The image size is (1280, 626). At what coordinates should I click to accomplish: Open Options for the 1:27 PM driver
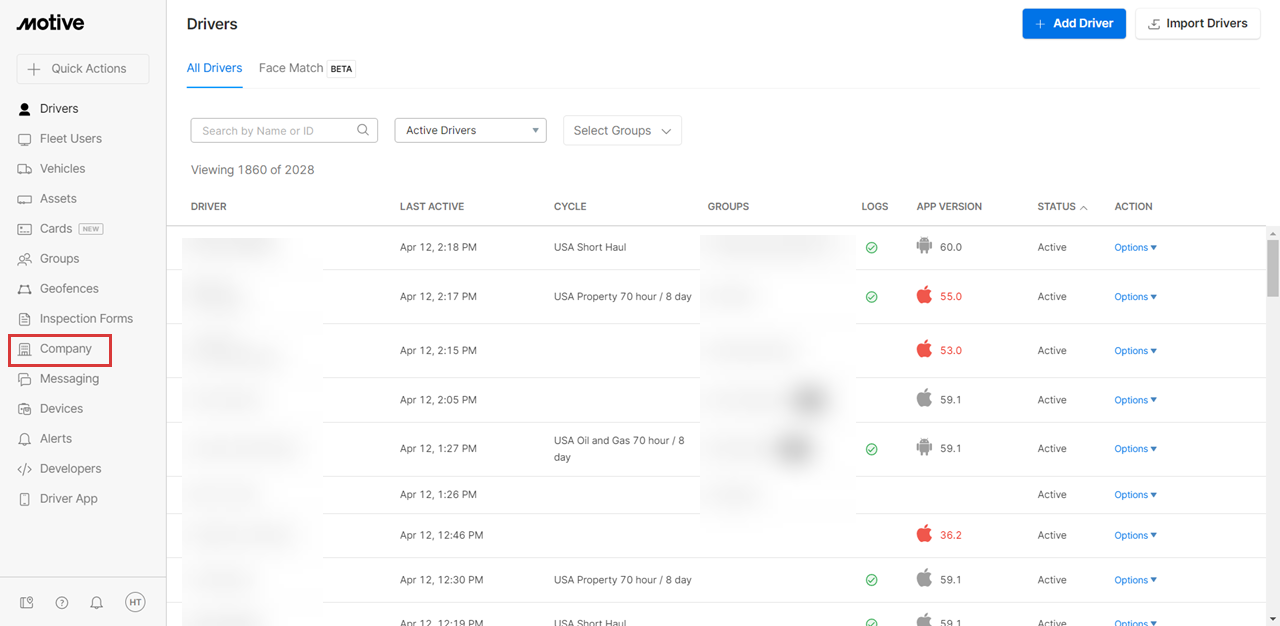1135,449
